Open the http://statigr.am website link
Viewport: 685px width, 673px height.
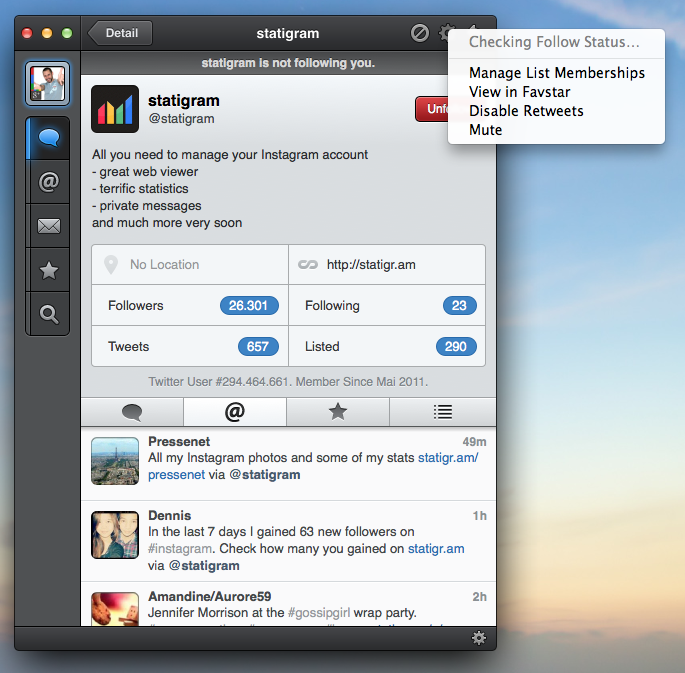click(x=371, y=265)
